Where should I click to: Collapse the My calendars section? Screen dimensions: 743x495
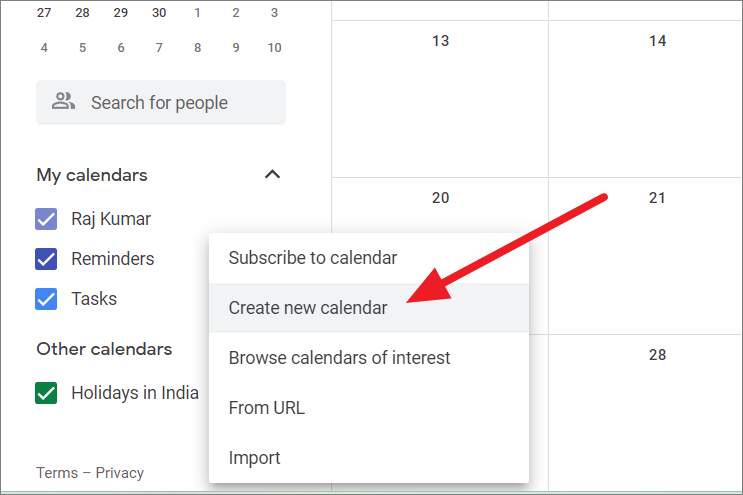[x=272, y=175]
